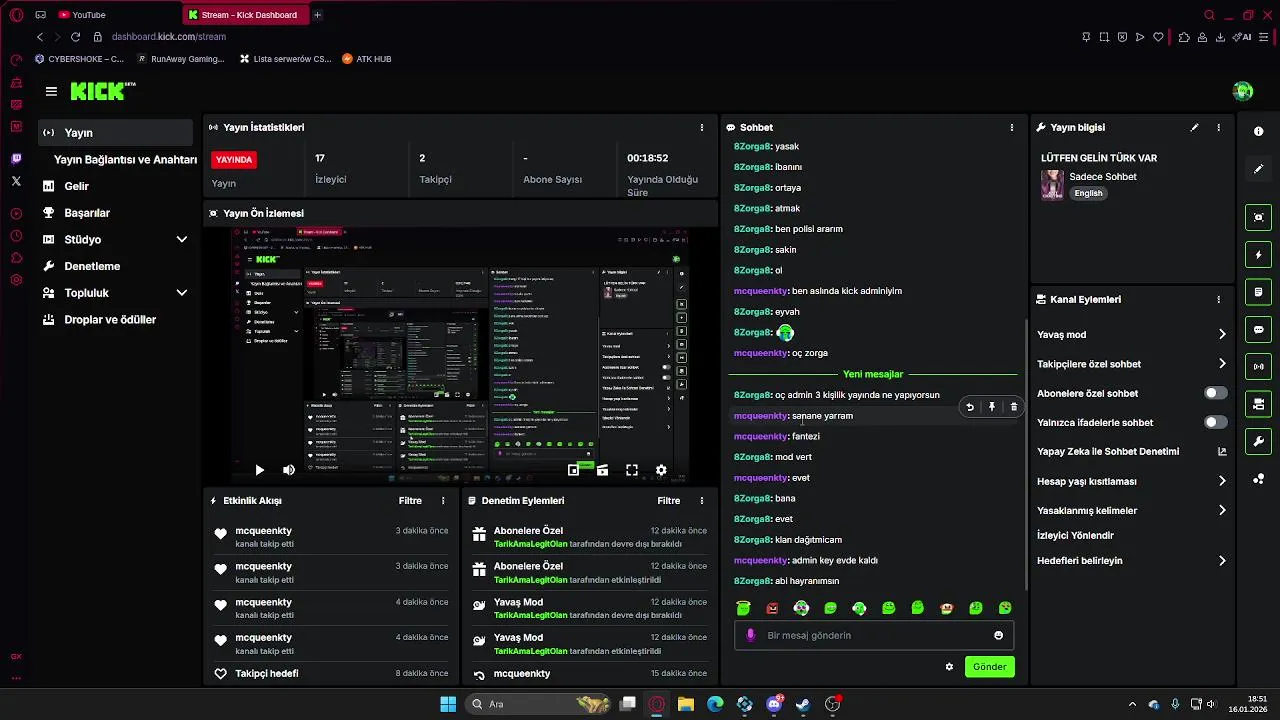The height and width of the screenshot is (720, 1280).
Task: Open Denetim Eylemleri three-dot menu
Action: coord(702,501)
